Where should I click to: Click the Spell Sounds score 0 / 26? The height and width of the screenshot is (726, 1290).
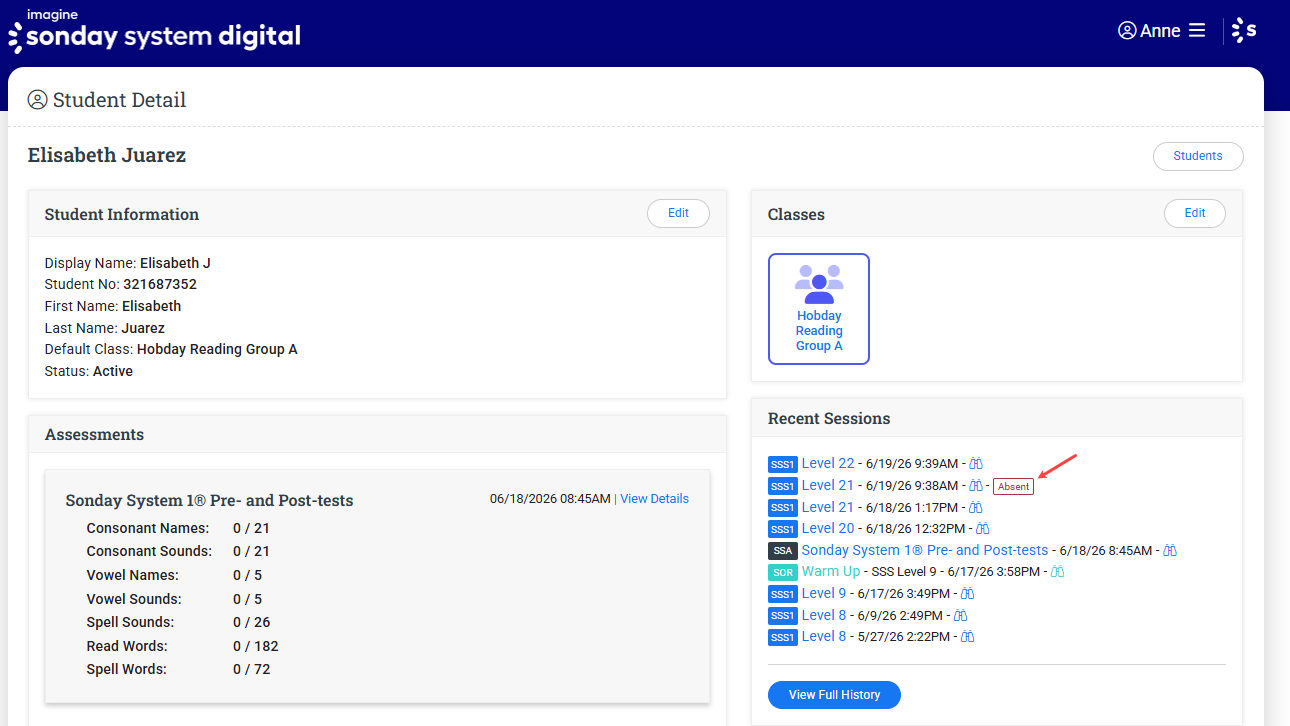coord(252,622)
